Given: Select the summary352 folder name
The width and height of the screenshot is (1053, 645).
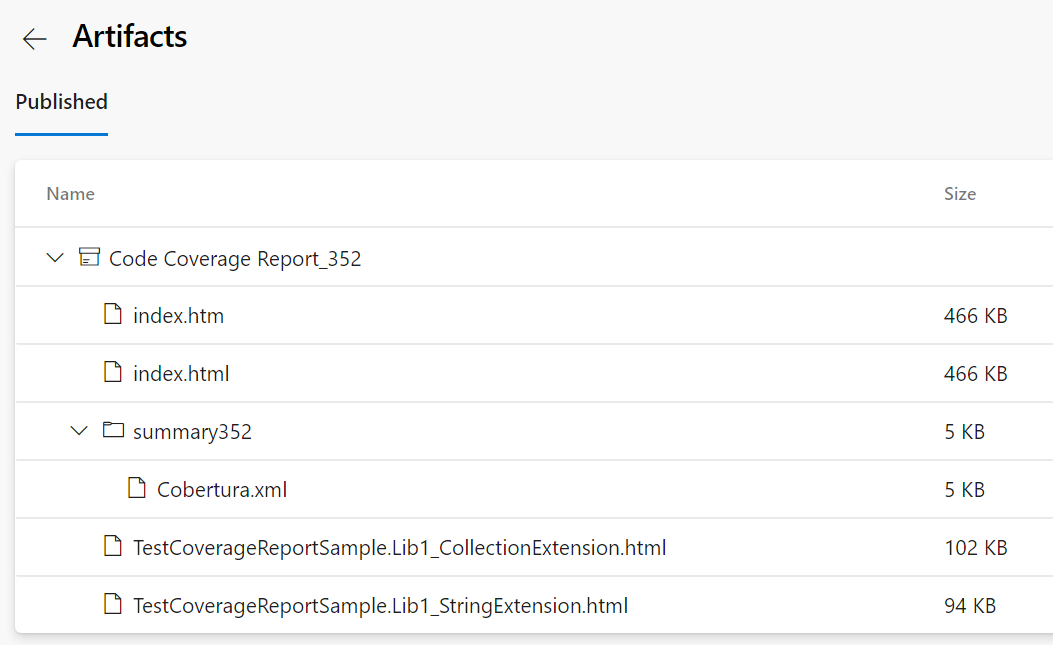Looking at the screenshot, I should pyautogui.click(x=192, y=432).
